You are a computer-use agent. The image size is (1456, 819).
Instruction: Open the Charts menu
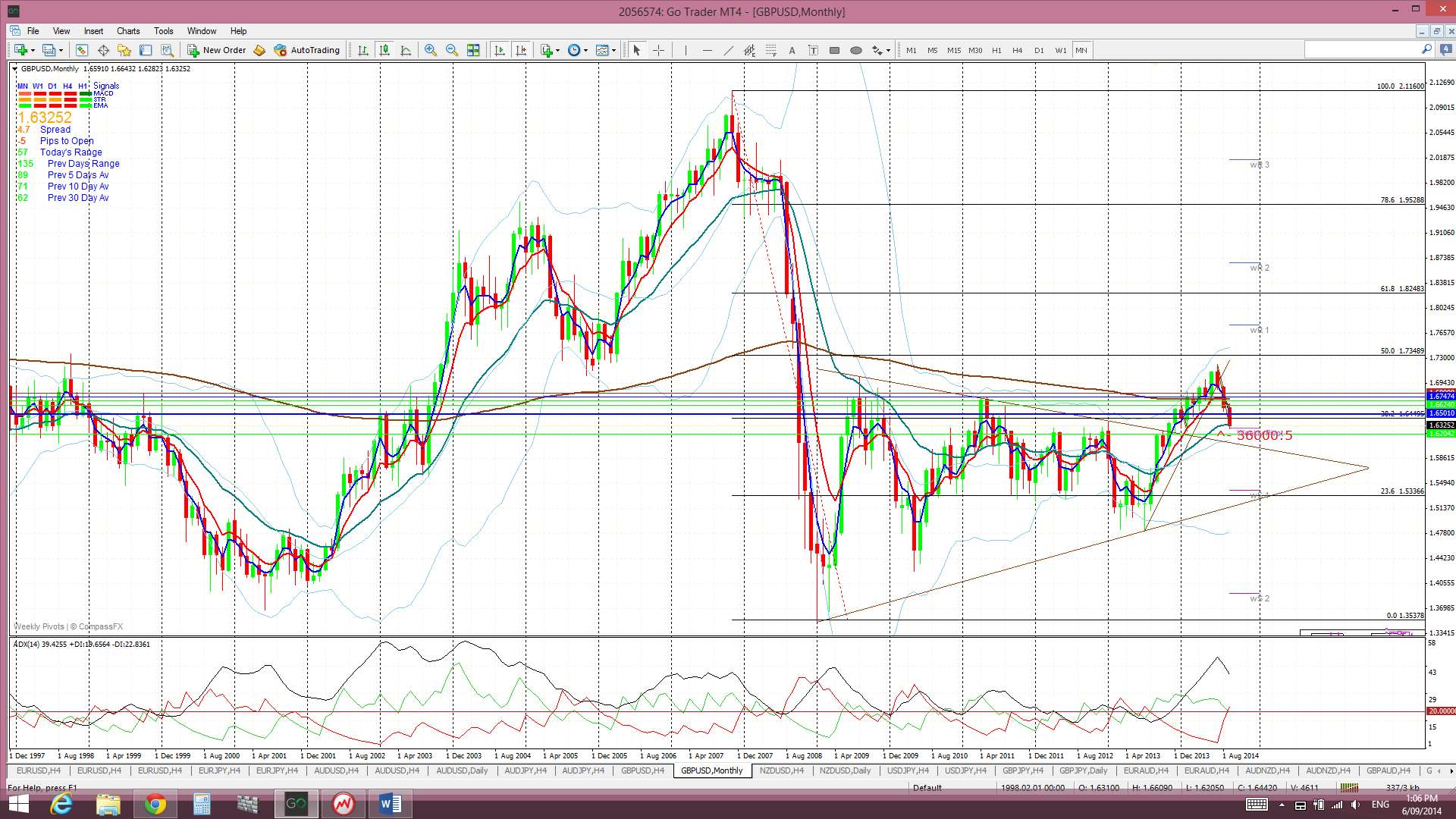(128, 31)
